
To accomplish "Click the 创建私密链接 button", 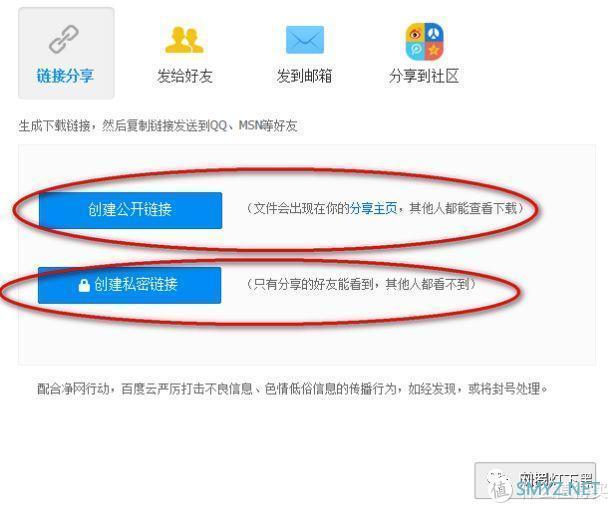I will [x=130, y=285].
